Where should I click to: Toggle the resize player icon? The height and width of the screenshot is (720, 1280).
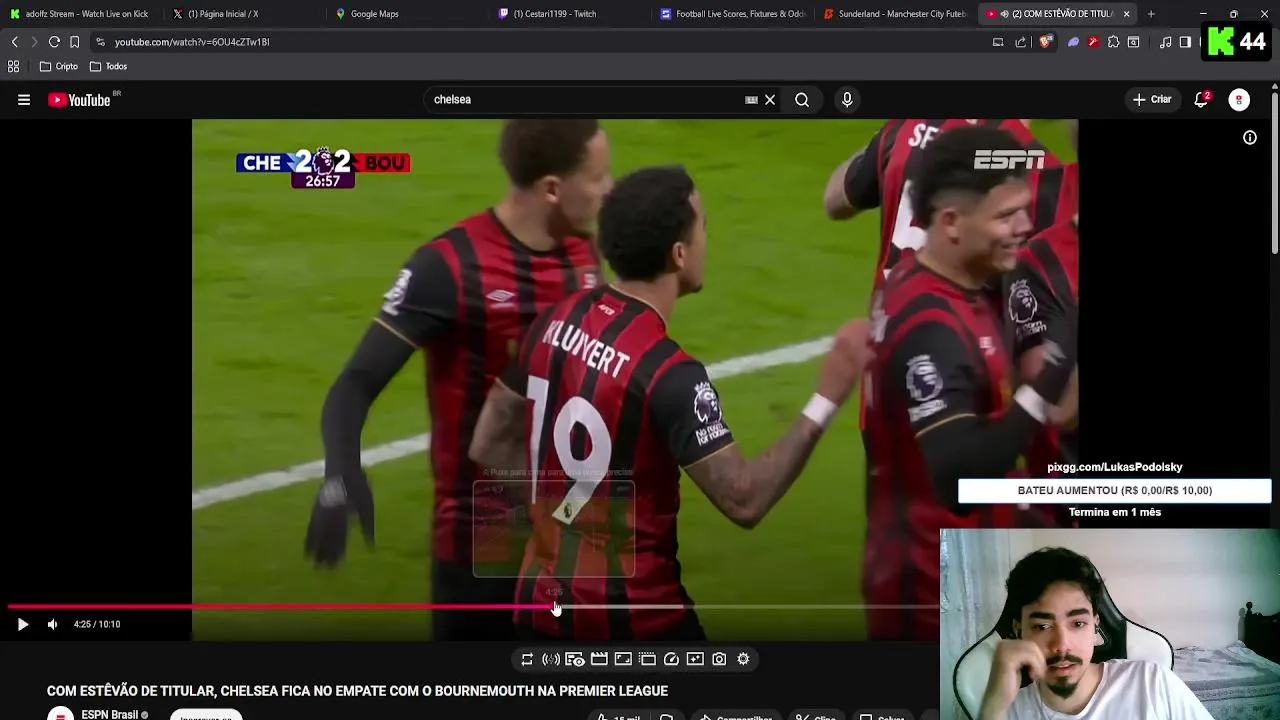[x=623, y=659]
